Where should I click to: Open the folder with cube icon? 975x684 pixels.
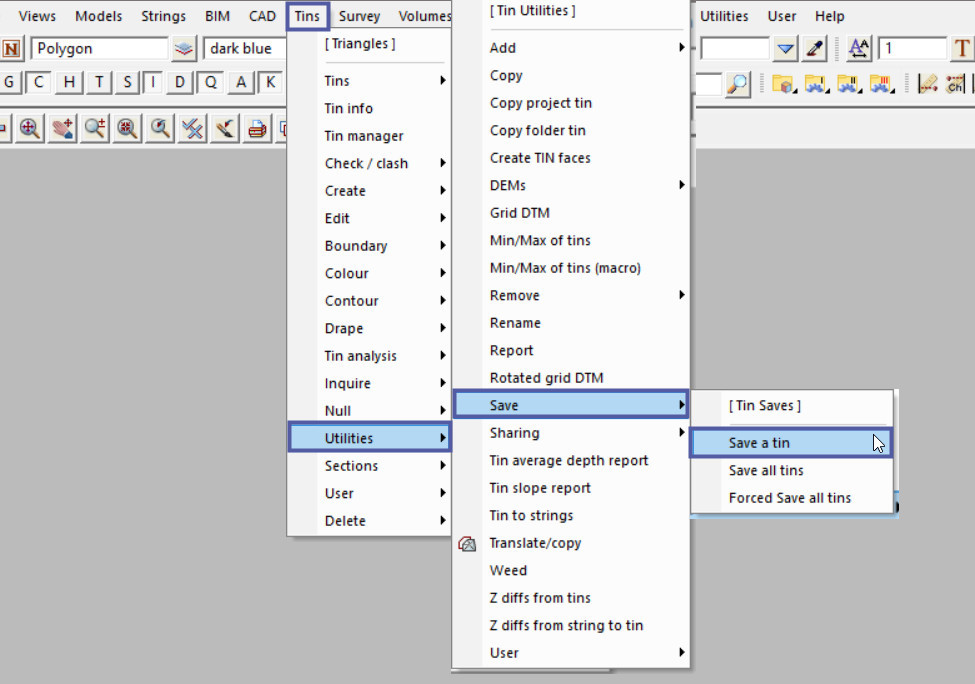[x=782, y=84]
